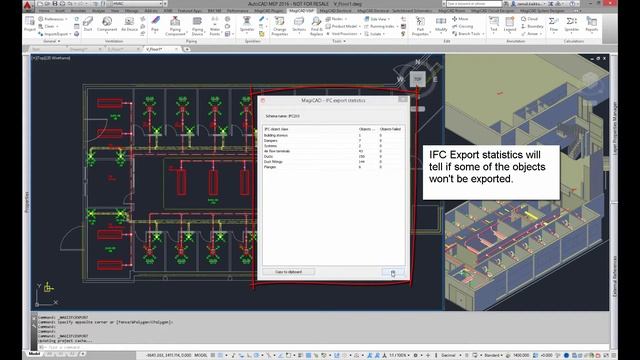Open the Water Points tool
This screenshot has width=640, height=360.
(215, 25)
